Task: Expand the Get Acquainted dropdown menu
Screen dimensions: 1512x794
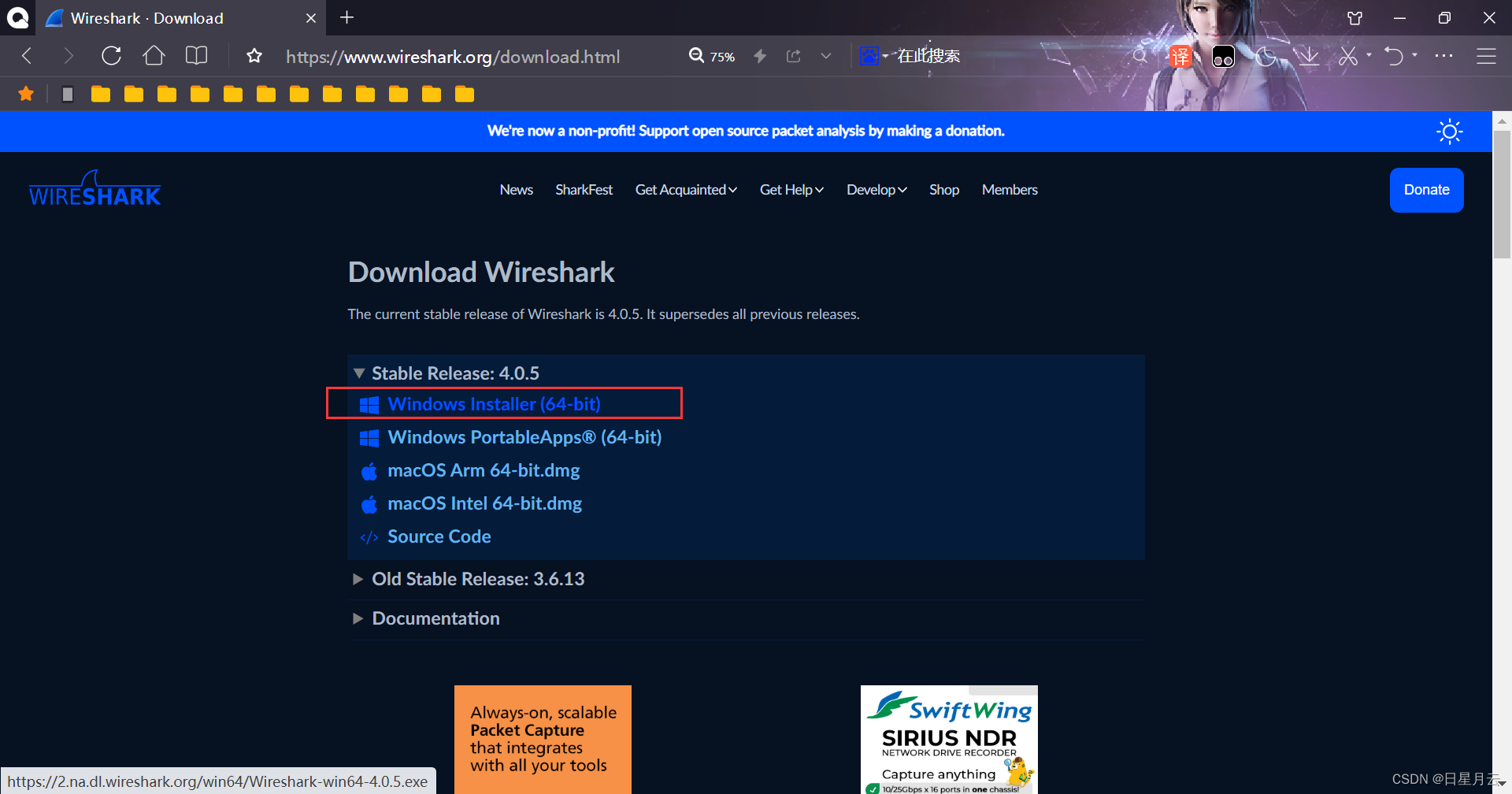Action: coord(686,190)
